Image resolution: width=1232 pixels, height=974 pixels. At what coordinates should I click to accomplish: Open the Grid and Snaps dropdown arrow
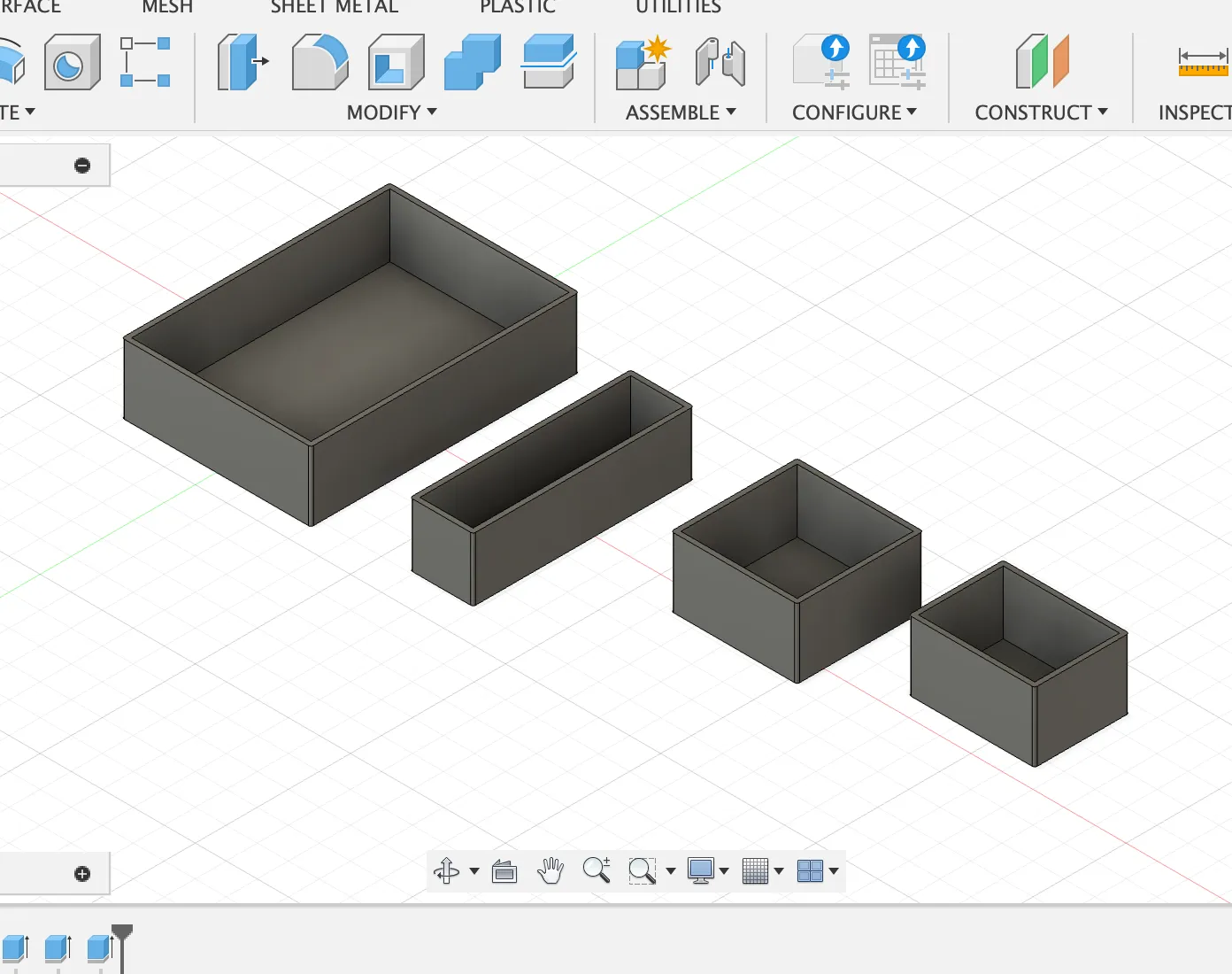tap(779, 871)
